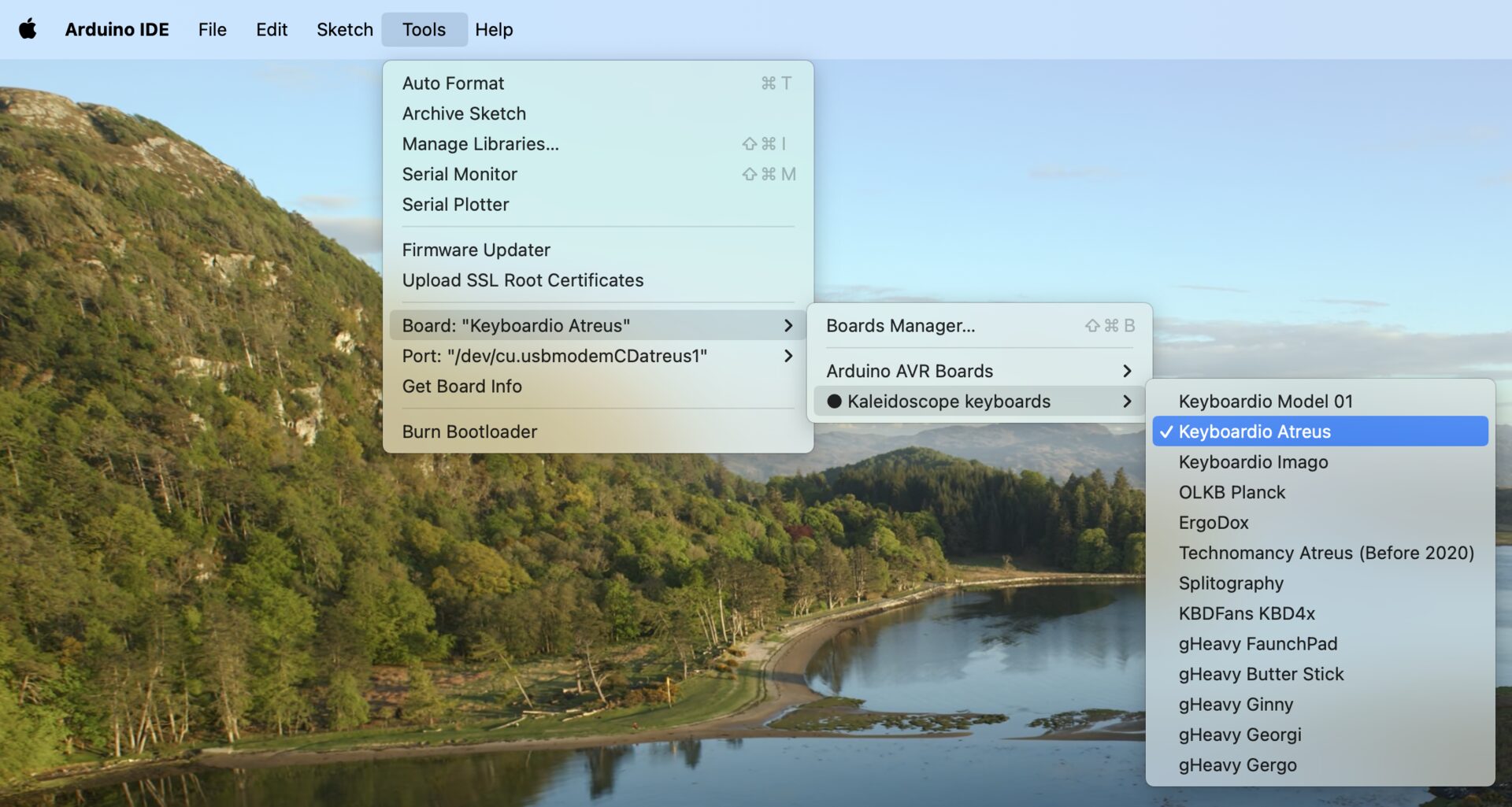Choose Burn Bootloader
The width and height of the screenshot is (1512, 807).
tap(598, 431)
